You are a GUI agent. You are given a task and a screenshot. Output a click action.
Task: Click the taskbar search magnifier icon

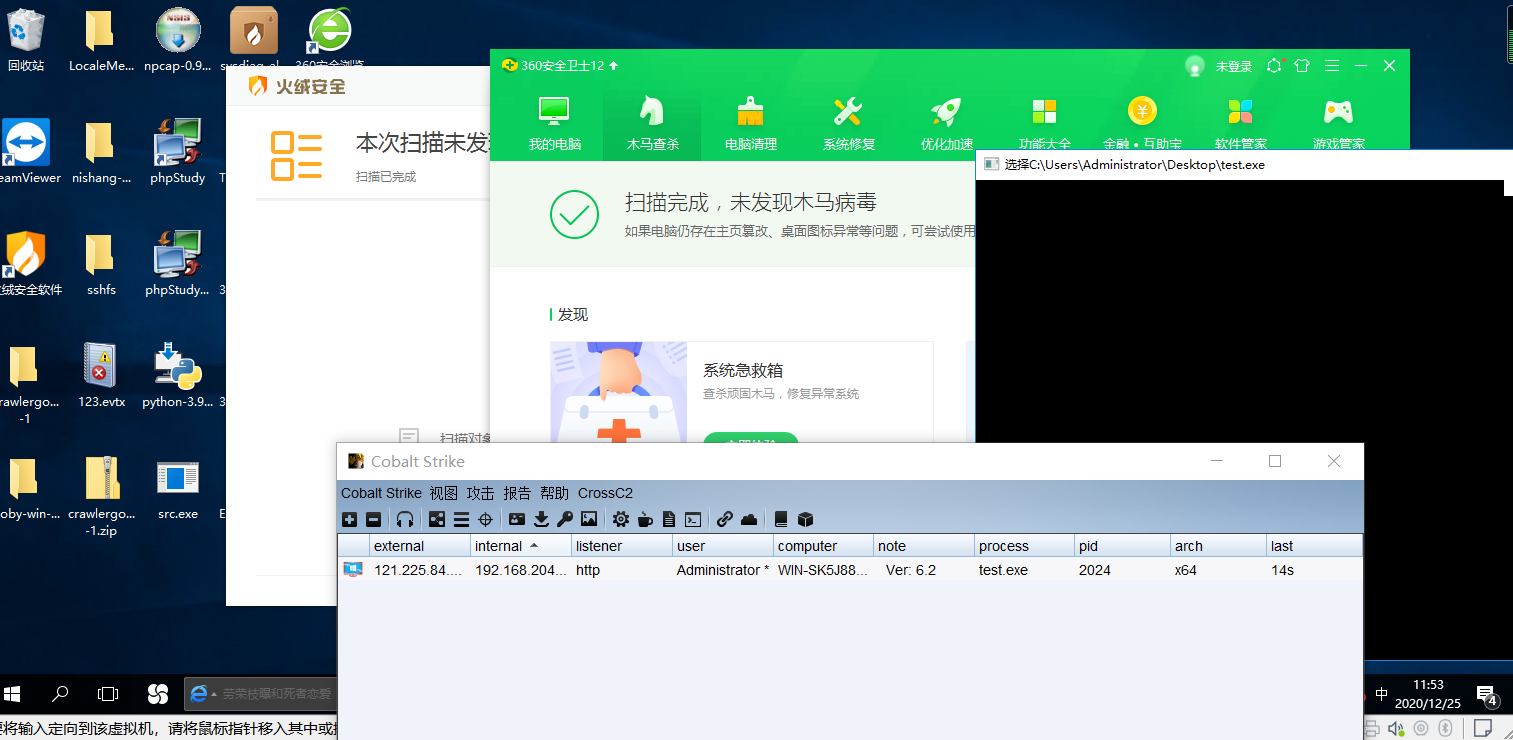[60, 693]
